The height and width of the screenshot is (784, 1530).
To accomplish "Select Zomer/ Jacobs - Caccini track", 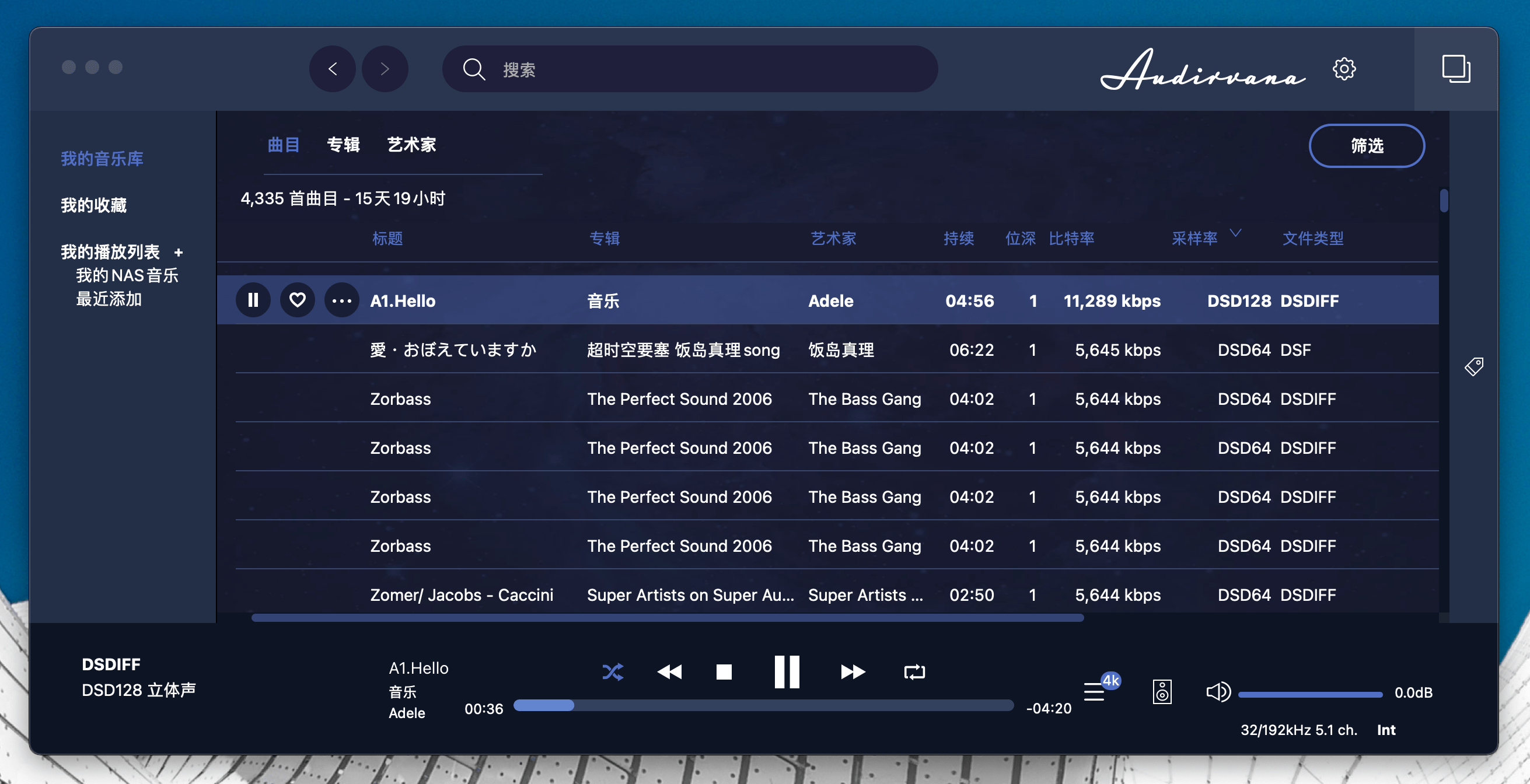I will tap(462, 594).
